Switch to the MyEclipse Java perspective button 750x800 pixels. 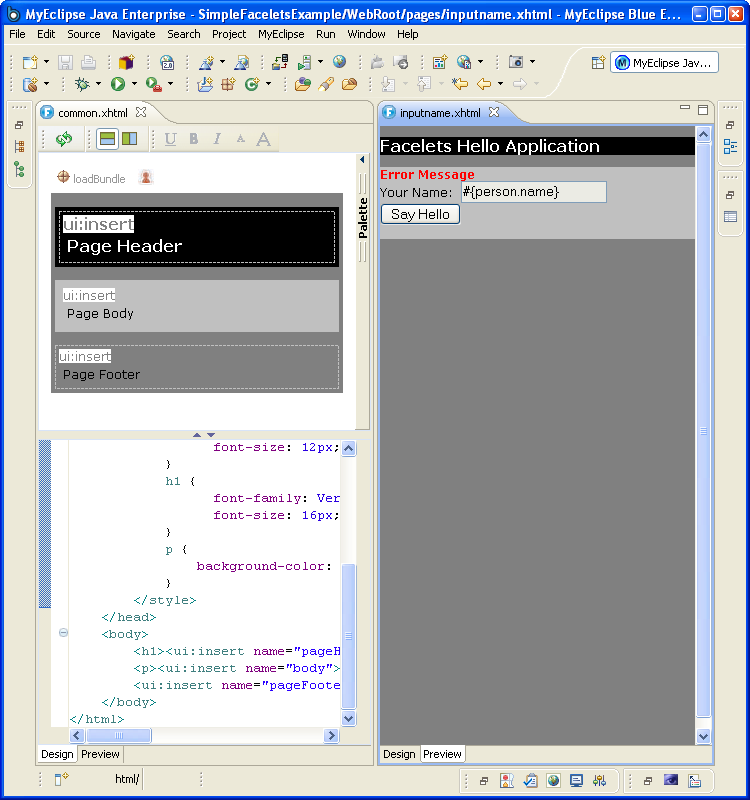[664, 62]
